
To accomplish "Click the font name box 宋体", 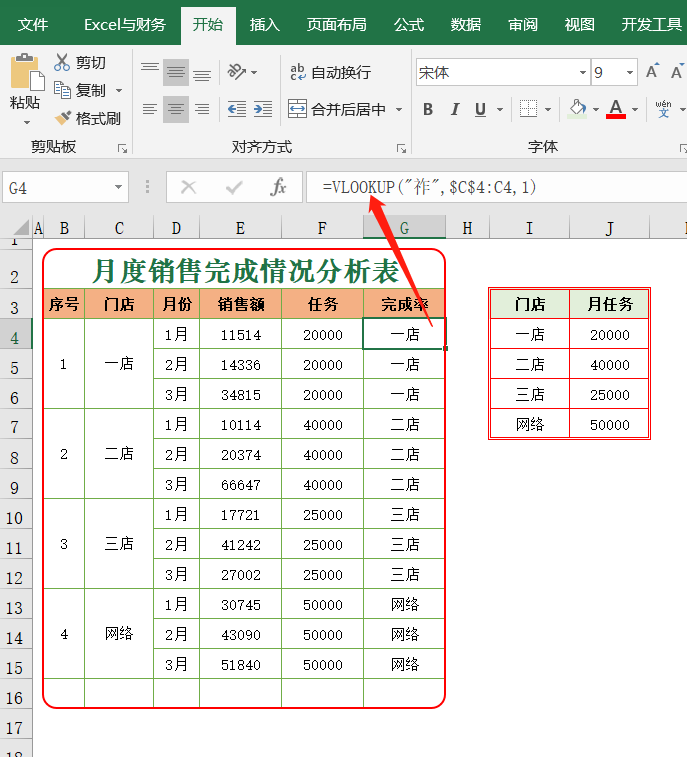I will tap(496, 72).
